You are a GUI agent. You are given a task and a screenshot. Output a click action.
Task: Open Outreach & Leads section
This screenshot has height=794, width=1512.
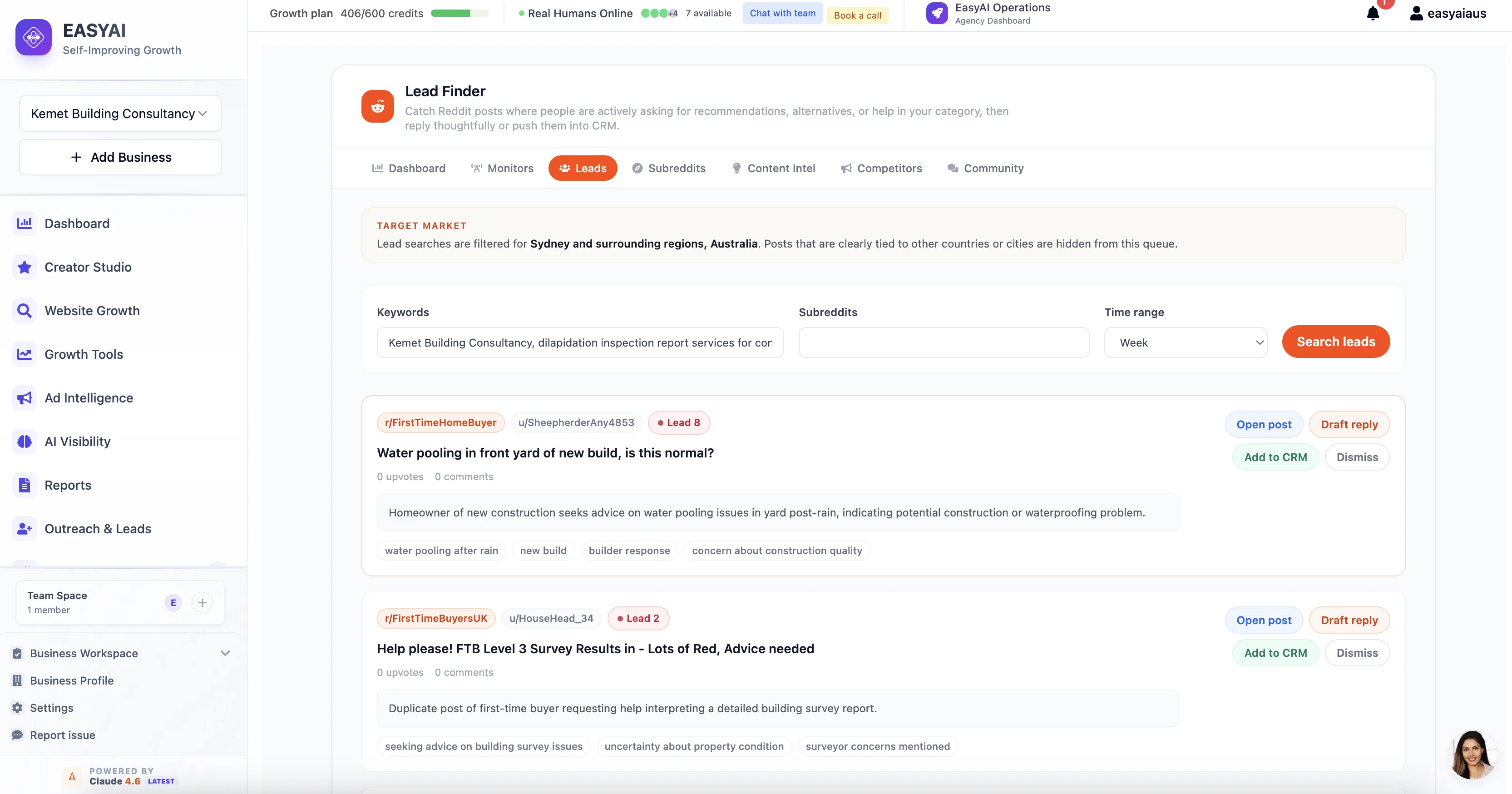98,529
